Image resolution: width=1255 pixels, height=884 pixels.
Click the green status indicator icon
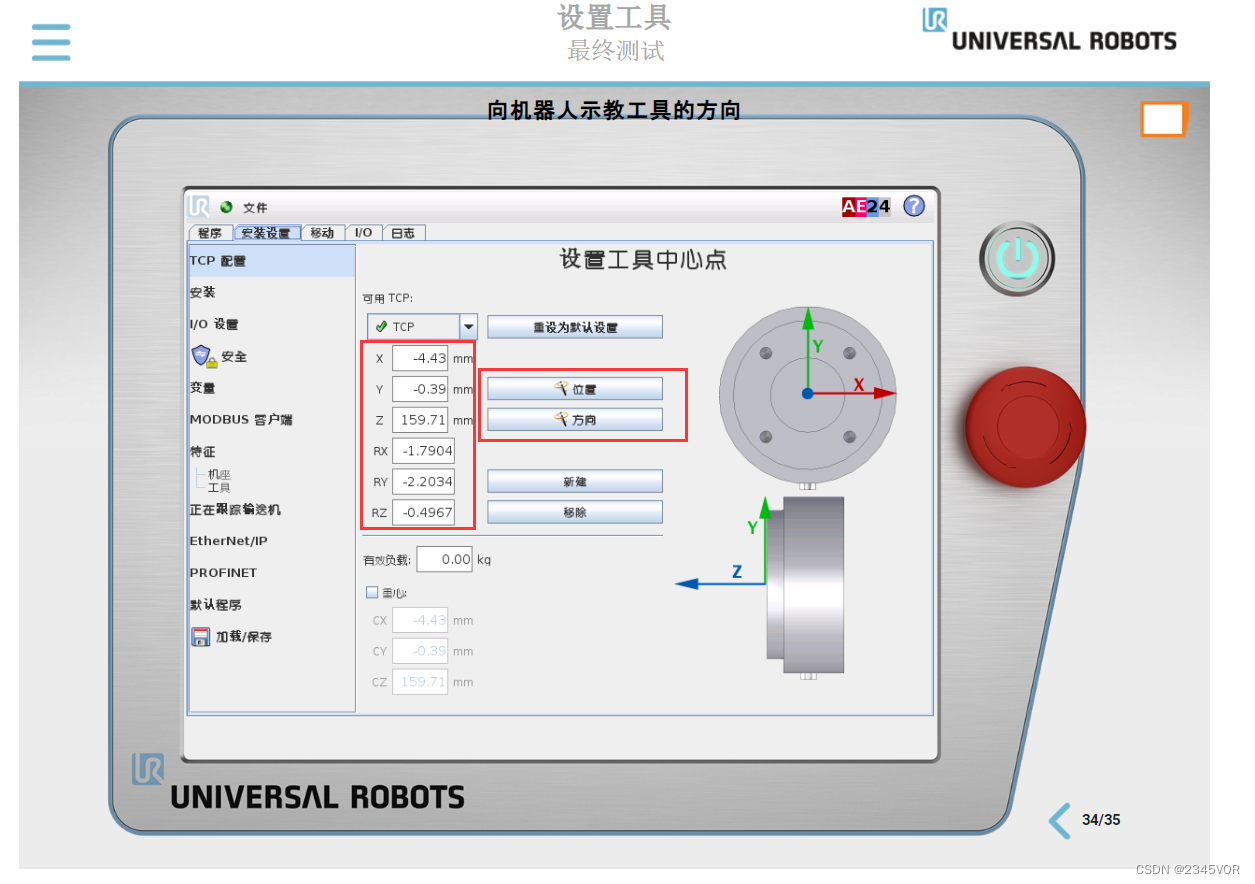tap(226, 207)
